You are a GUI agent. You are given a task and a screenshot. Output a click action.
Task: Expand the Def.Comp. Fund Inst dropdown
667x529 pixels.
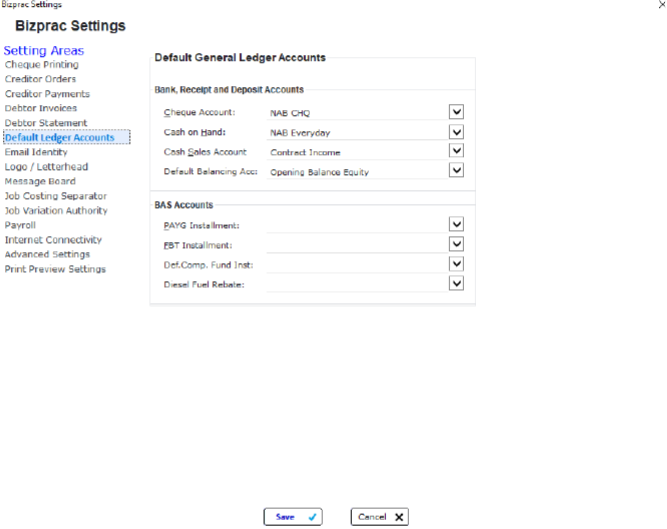click(456, 264)
